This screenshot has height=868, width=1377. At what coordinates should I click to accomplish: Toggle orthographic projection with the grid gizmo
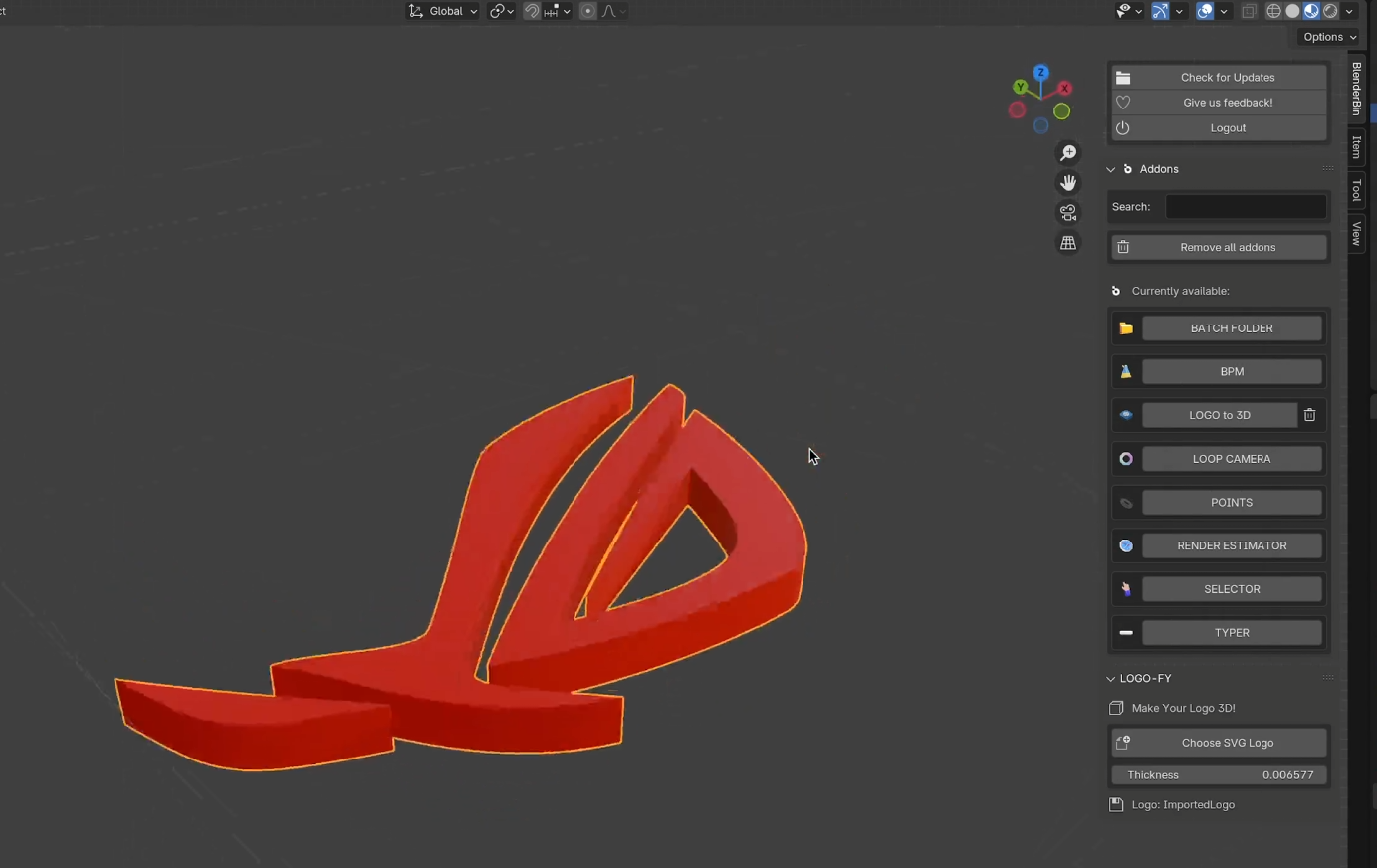(1067, 242)
